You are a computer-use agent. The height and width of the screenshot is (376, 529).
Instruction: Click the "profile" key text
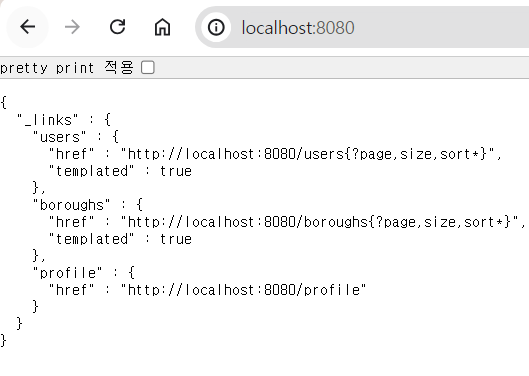coord(67,273)
